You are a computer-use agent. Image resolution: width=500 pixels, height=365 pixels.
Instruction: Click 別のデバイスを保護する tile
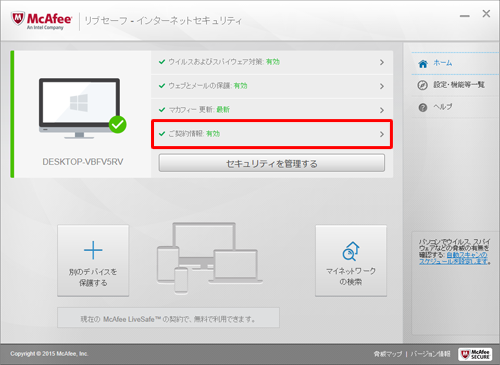(93, 260)
